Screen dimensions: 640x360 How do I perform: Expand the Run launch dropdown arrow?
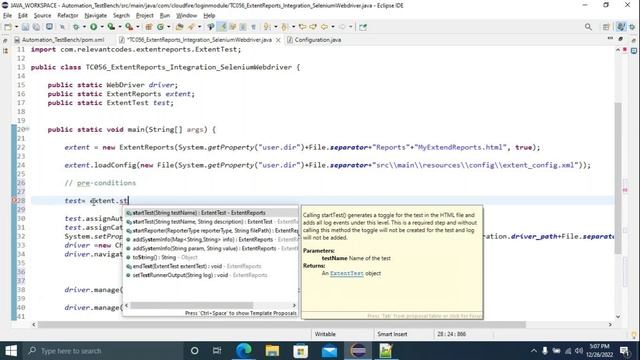tap(102, 27)
